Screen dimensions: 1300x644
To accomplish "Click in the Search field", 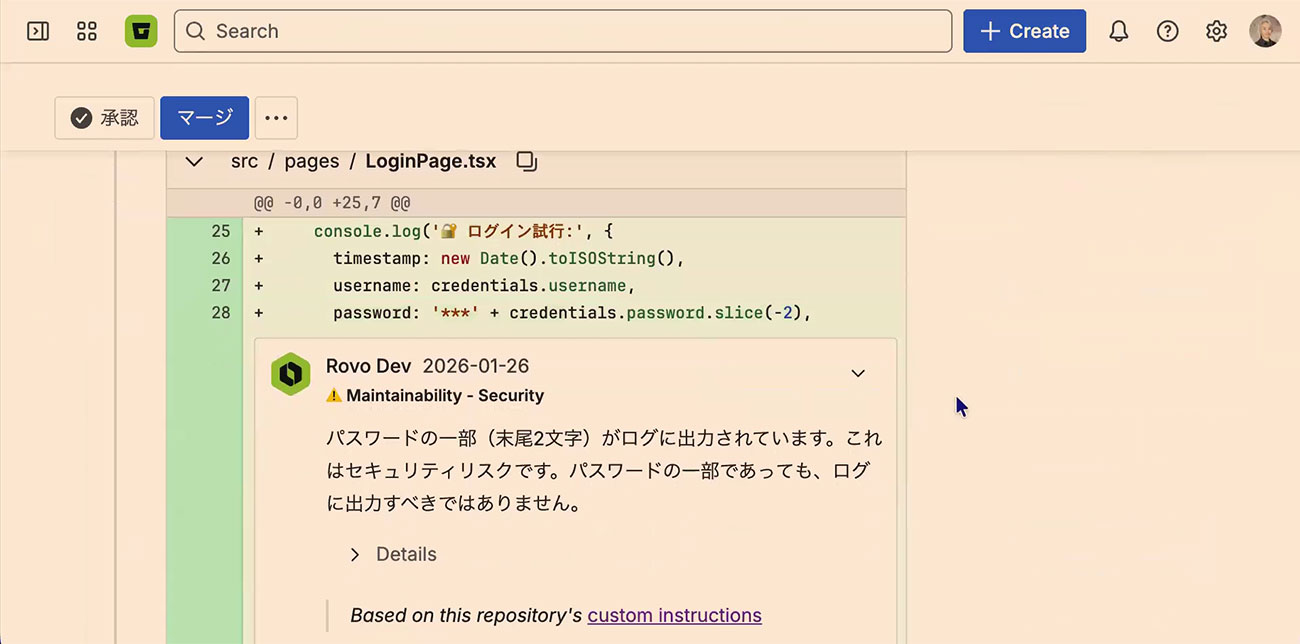I will [x=562, y=31].
